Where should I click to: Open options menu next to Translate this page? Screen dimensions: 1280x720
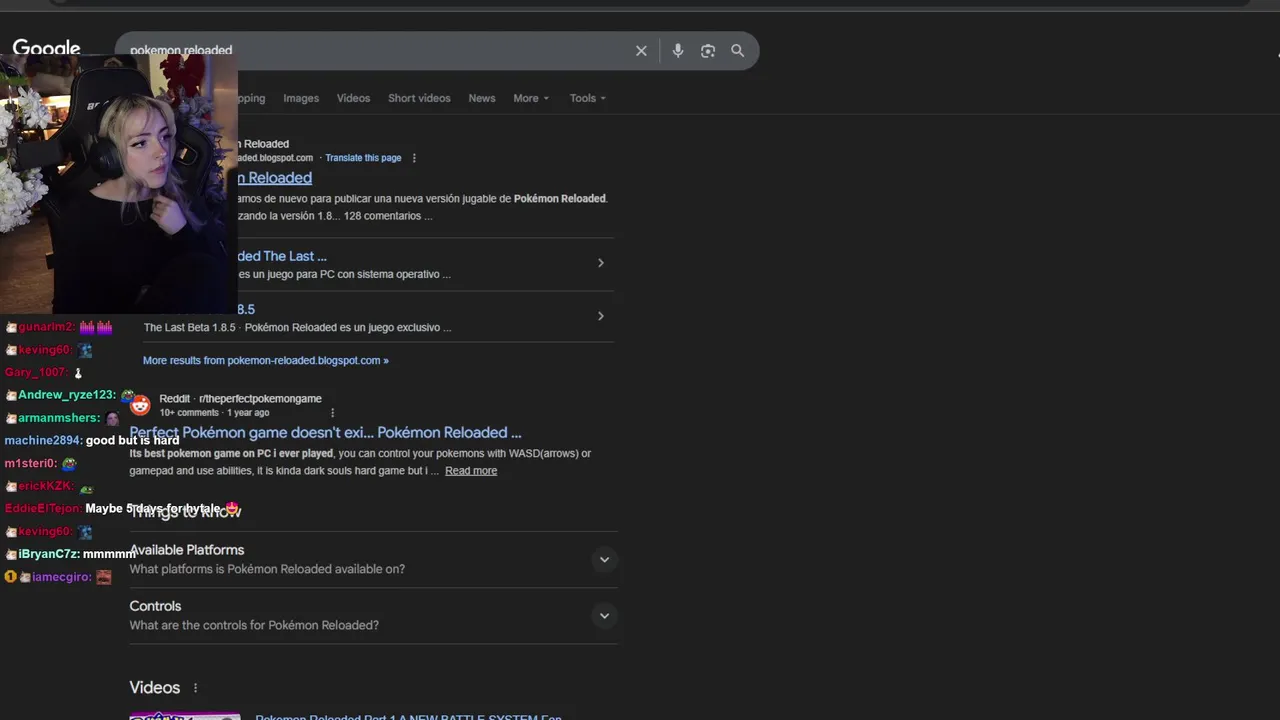pyautogui.click(x=414, y=158)
